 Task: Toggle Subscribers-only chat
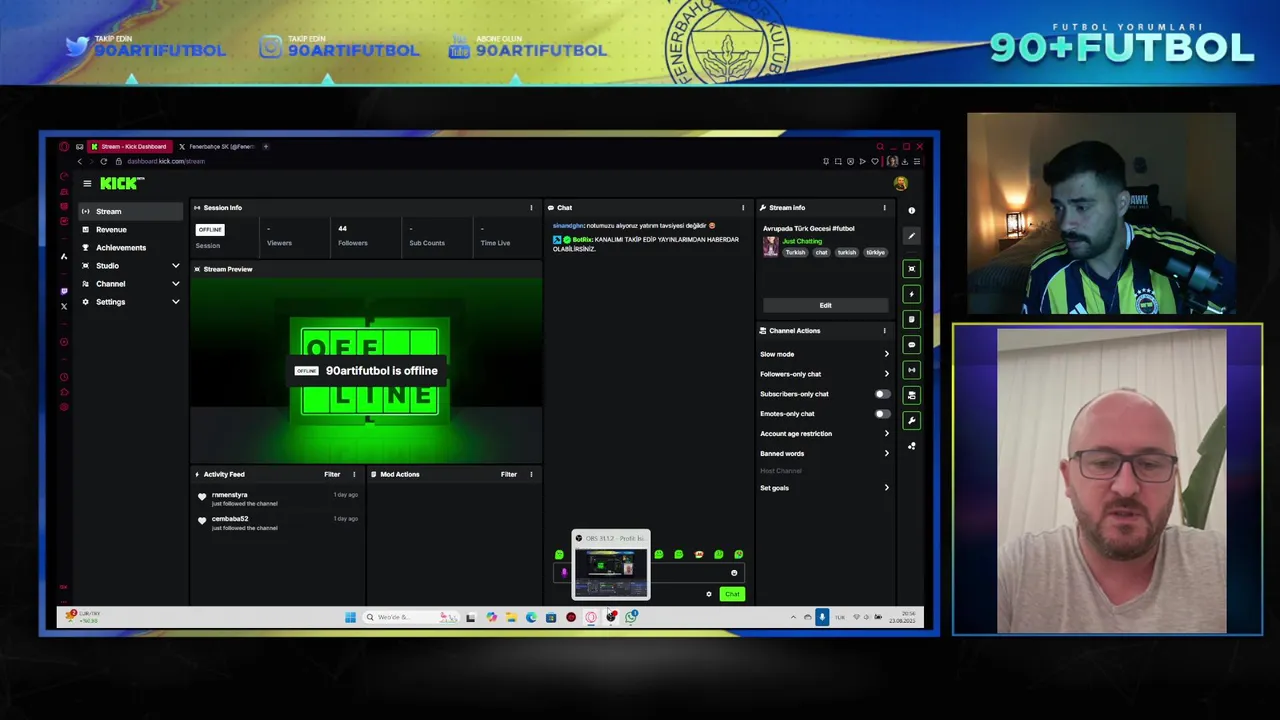coord(881,394)
